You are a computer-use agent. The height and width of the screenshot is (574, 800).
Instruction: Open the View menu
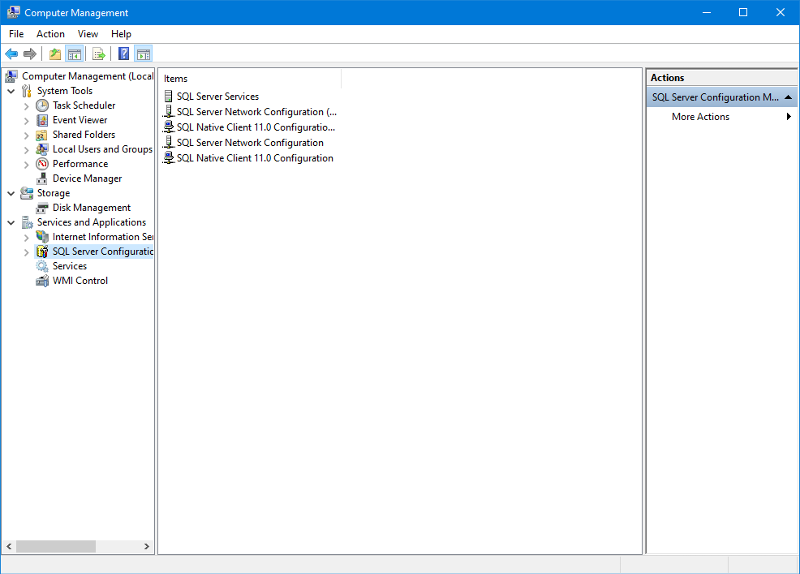88,34
